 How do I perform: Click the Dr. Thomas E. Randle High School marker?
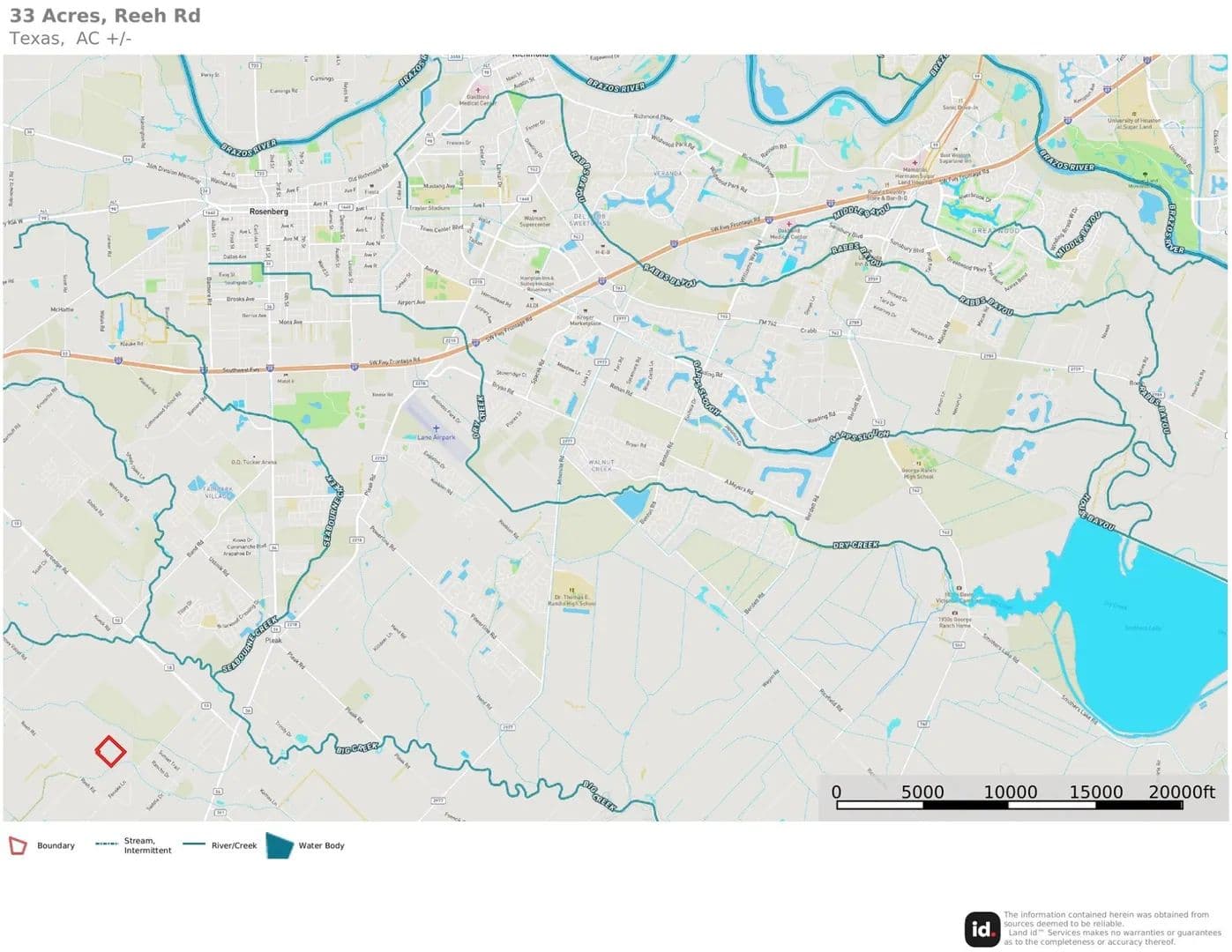click(571, 591)
